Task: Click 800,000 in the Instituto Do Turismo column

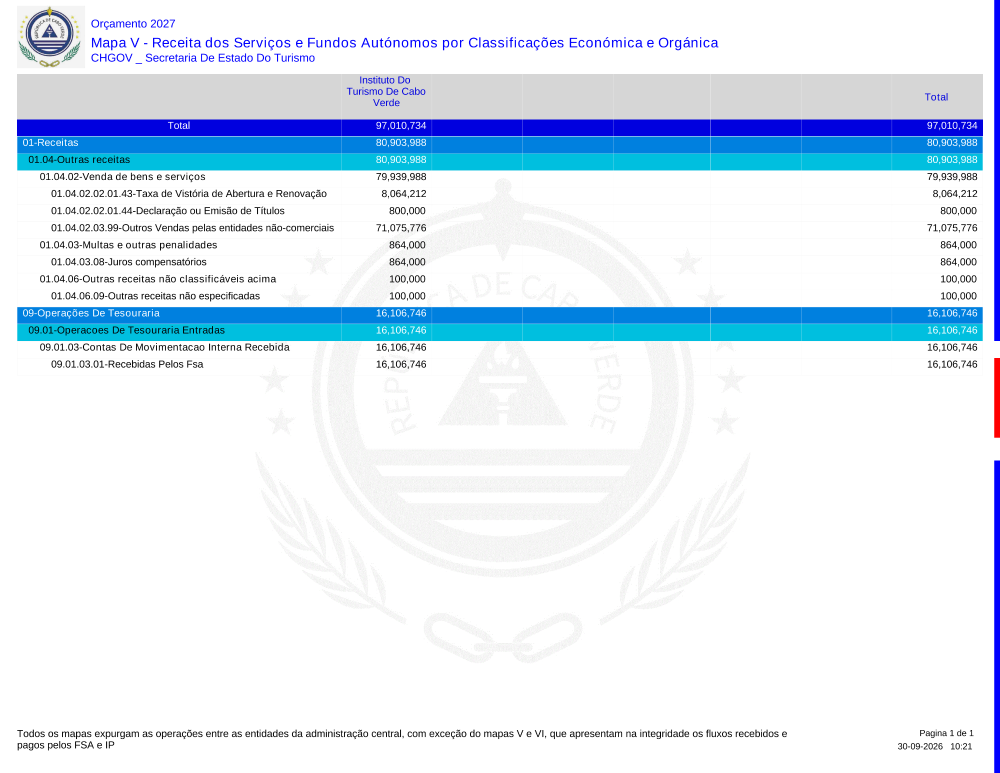Action: pyautogui.click(x=407, y=211)
